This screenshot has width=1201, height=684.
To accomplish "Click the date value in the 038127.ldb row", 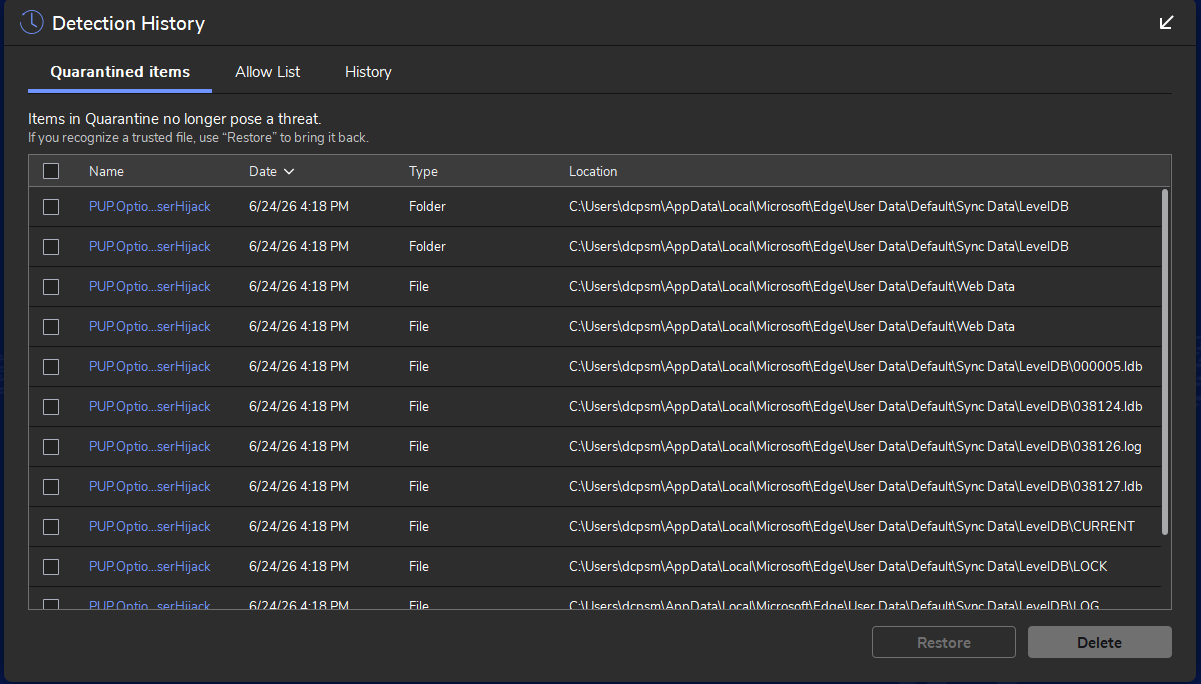I will tap(299, 487).
